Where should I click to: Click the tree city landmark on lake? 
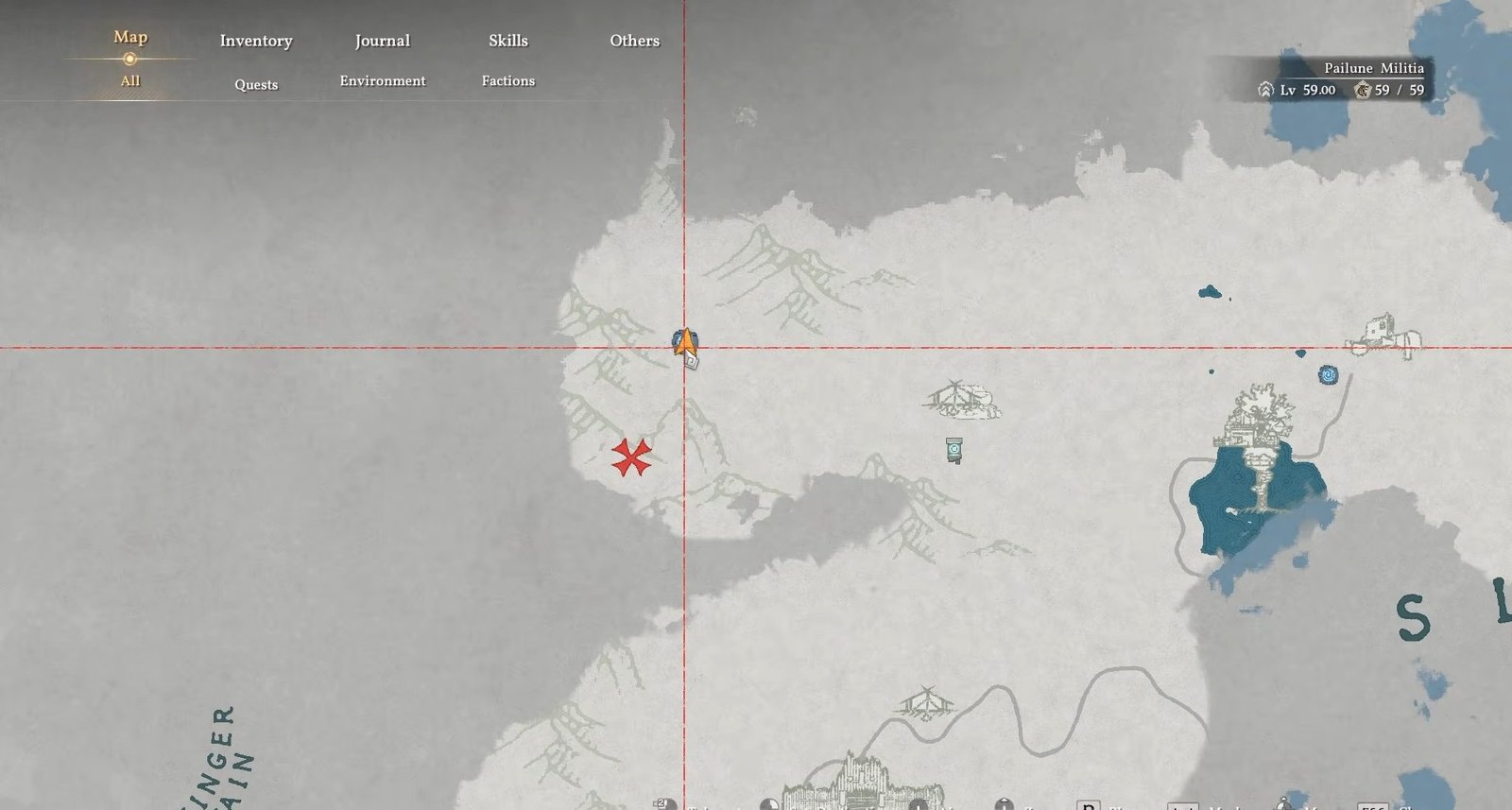point(1257,425)
